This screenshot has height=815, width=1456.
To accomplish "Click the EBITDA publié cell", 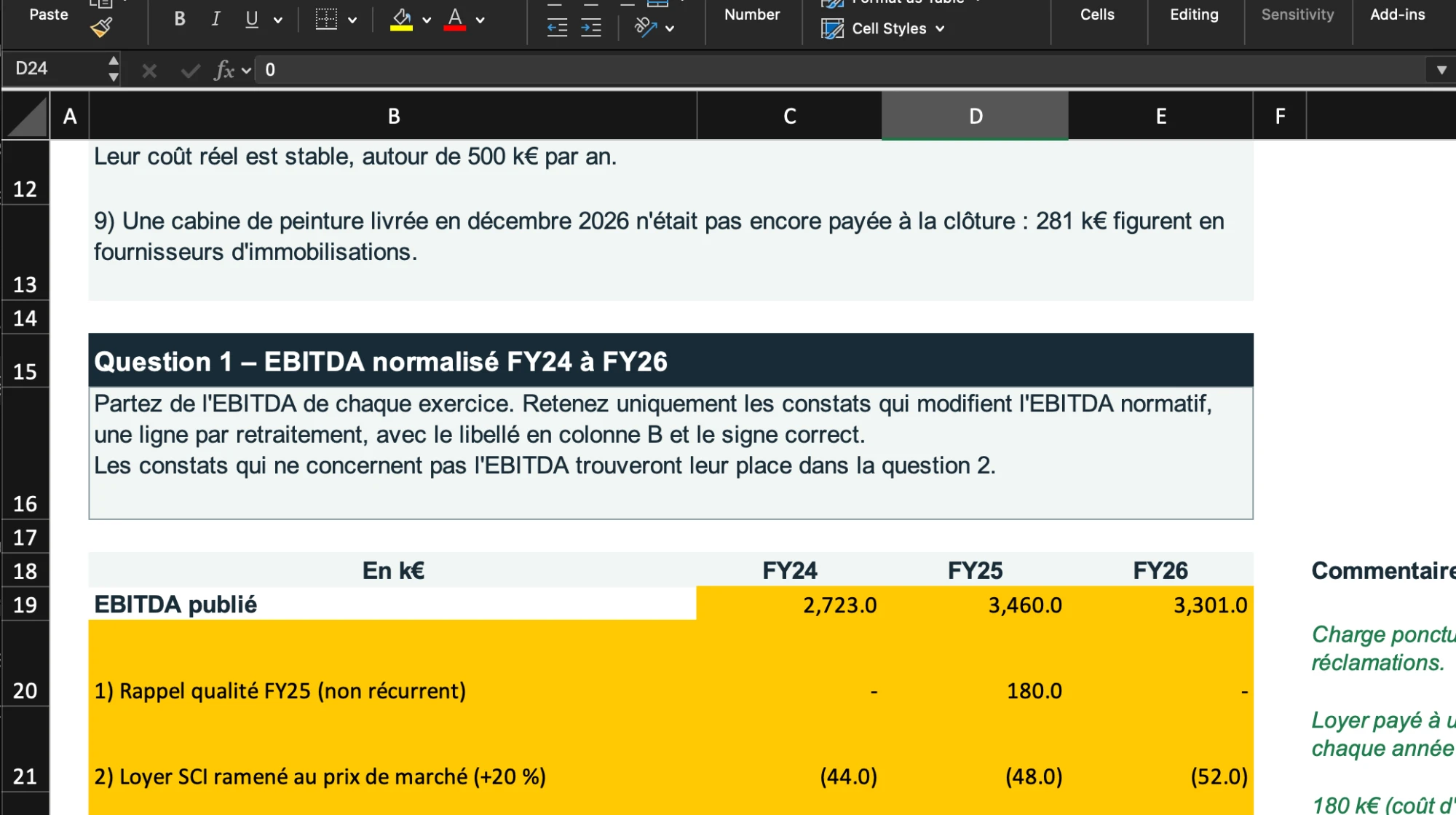I will point(392,605).
